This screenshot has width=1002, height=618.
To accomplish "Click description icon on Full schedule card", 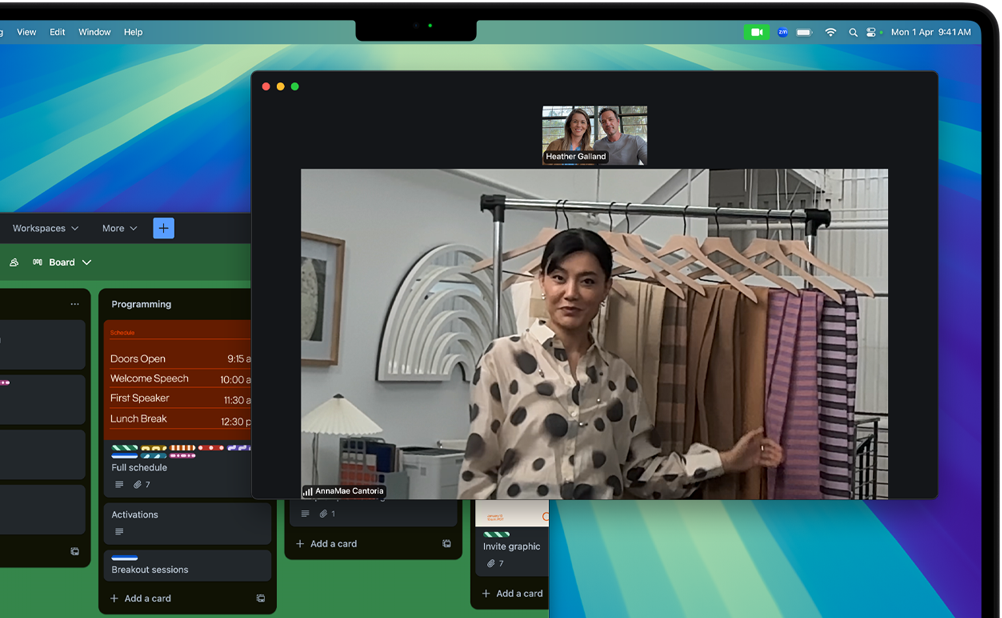I will 119,484.
